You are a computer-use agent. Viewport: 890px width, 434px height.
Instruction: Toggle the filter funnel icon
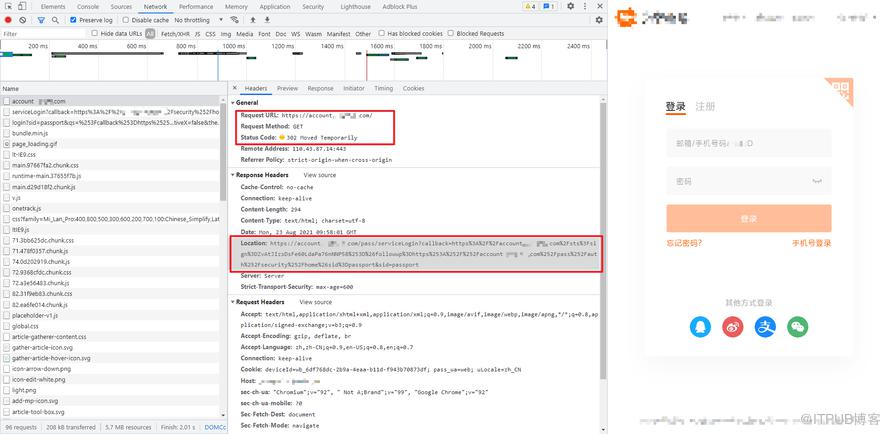pos(41,20)
